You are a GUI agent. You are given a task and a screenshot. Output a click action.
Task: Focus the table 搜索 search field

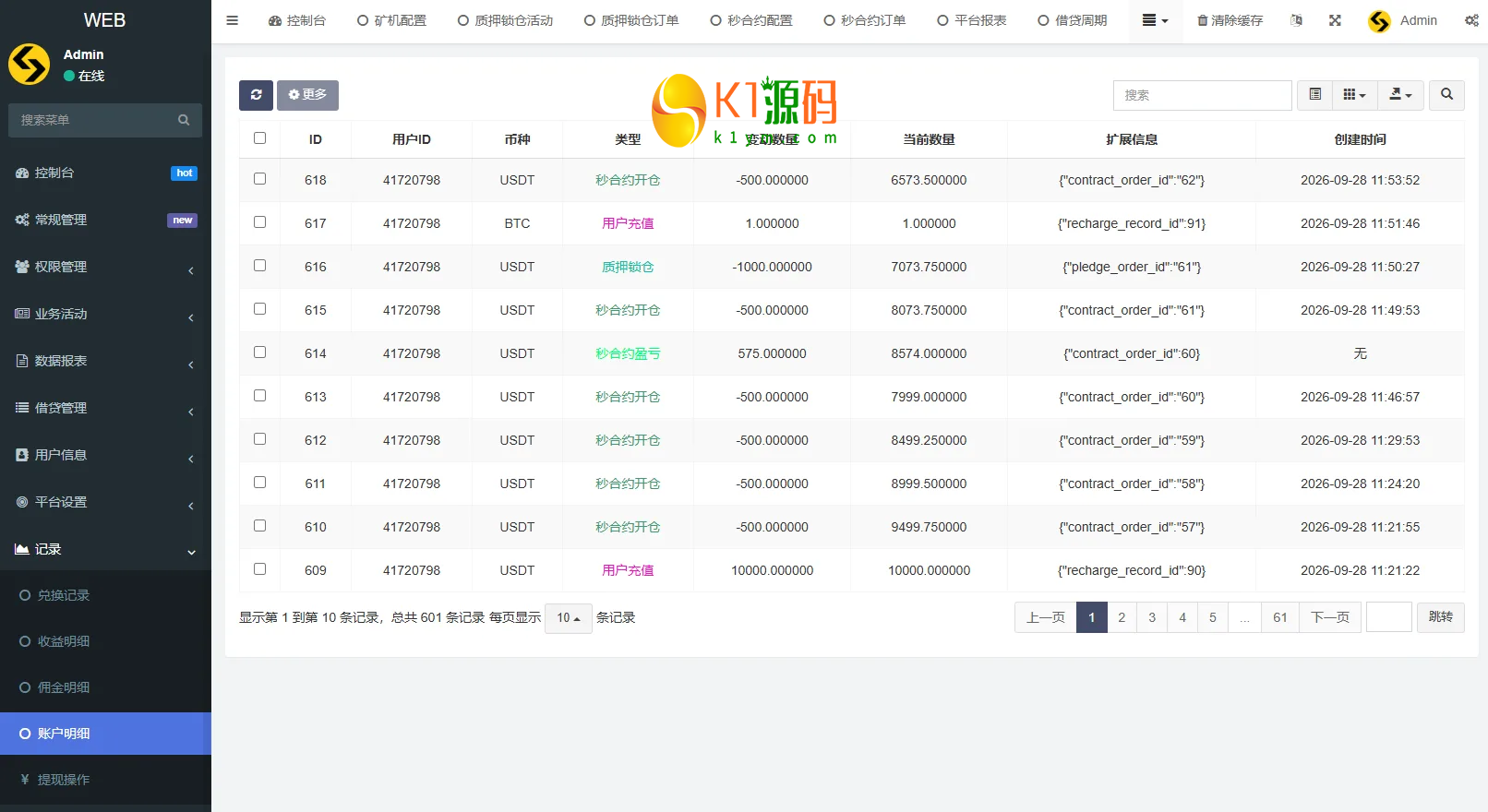(x=1202, y=95)
